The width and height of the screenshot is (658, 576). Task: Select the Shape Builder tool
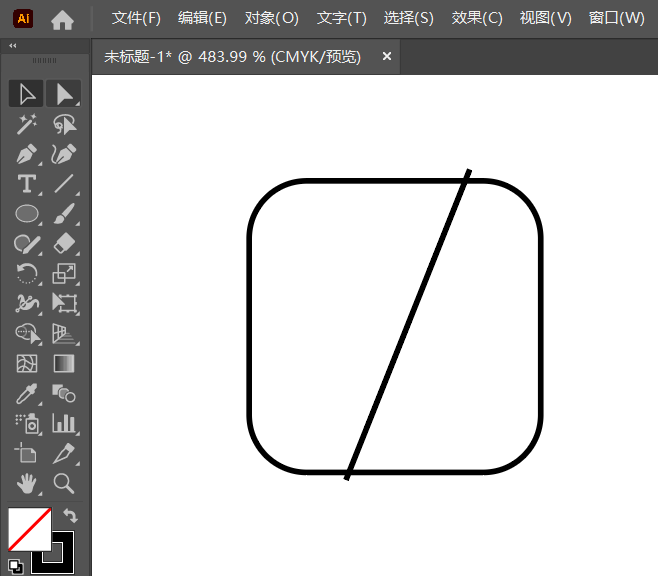(x=27, y=334)
